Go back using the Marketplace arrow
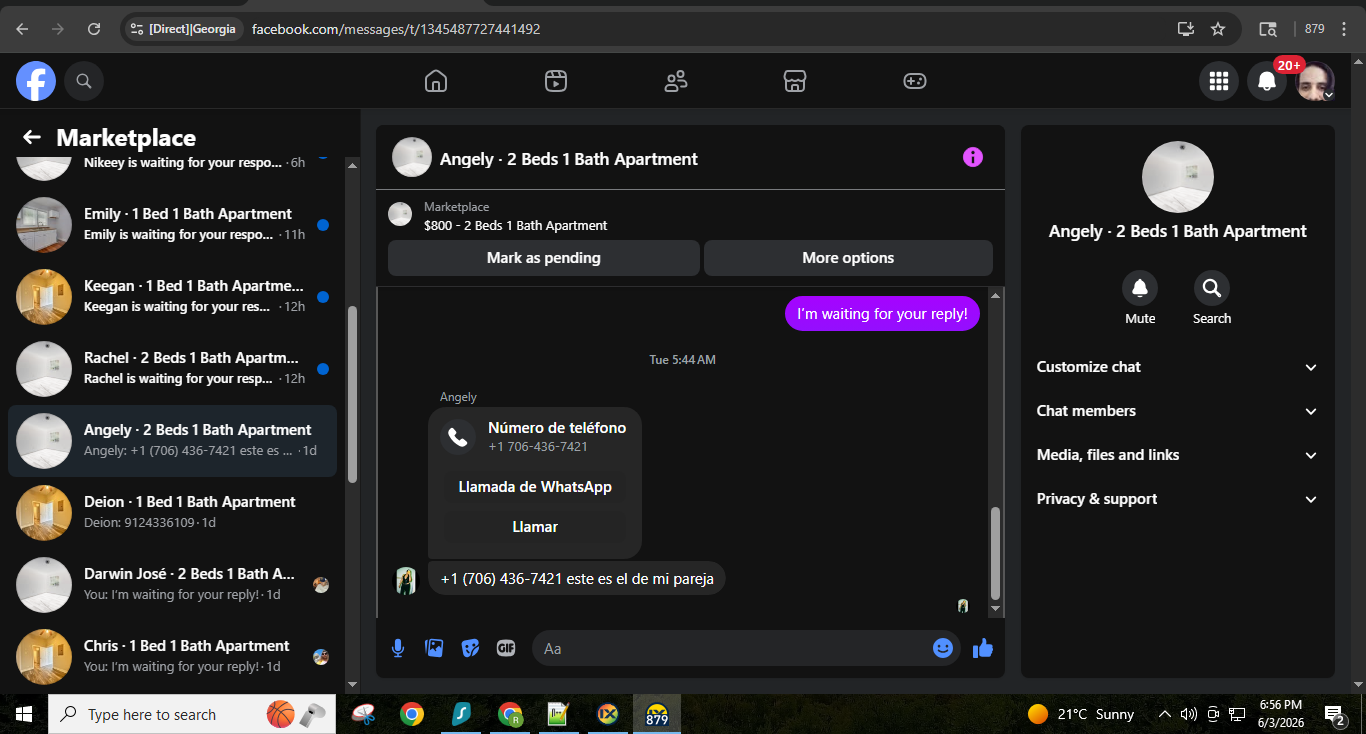 32,138
